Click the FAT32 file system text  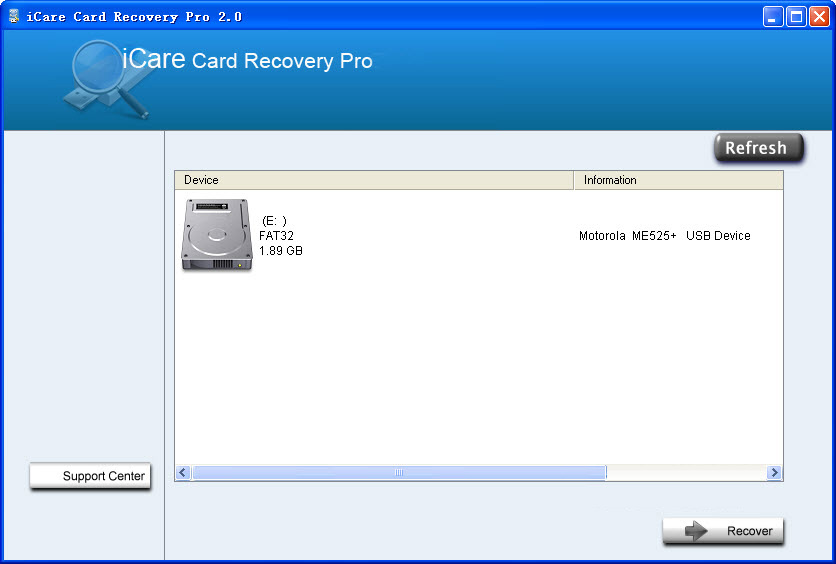277,236
